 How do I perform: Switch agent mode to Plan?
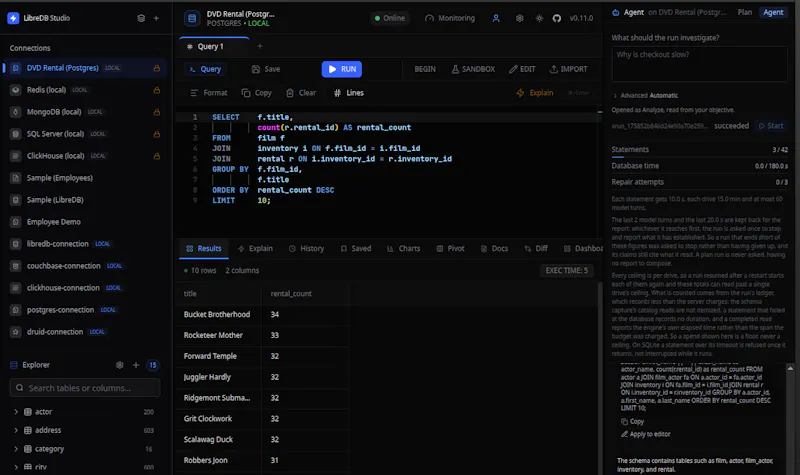(x=744, y=12)
